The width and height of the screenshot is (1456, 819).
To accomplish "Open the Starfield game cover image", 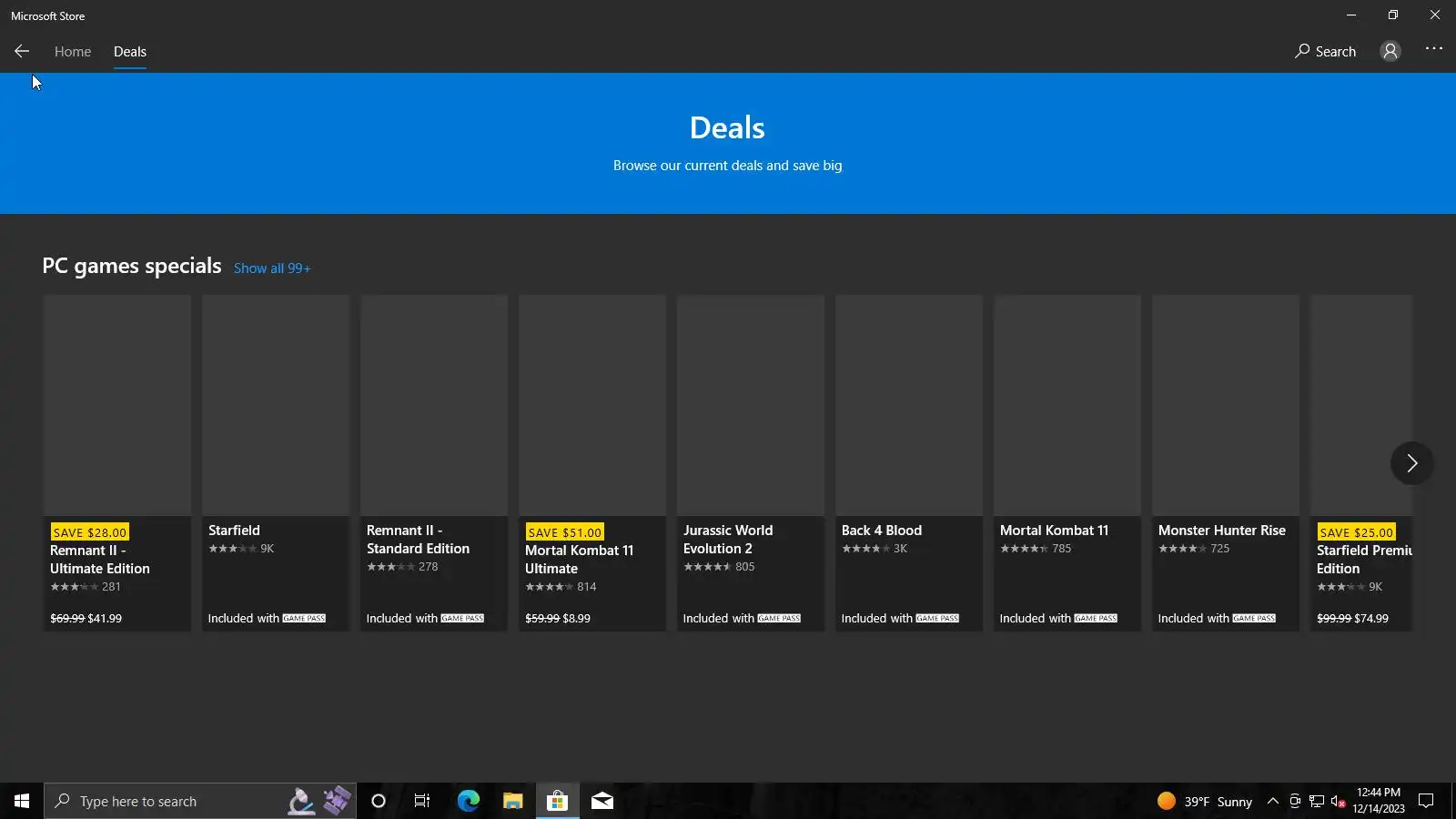I will [276, 405].
